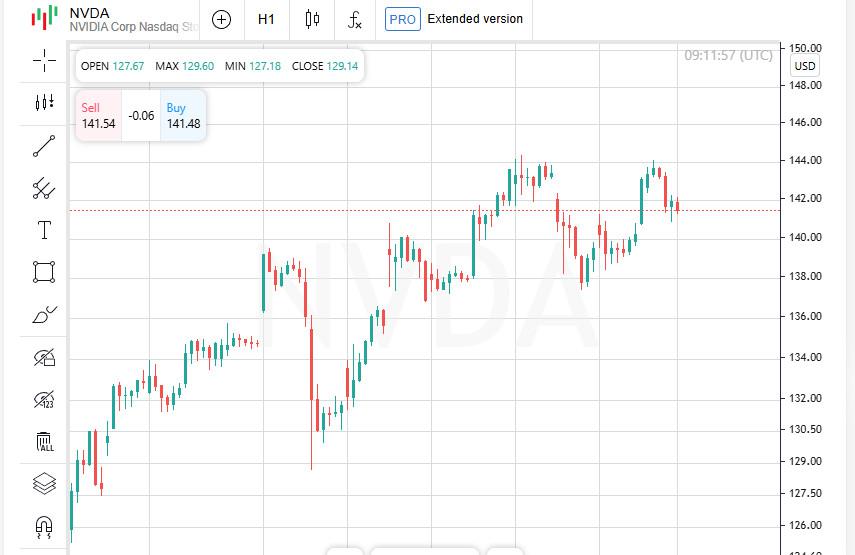Click the 130.50 price axis label
This screenshot has height=555, width=855.
pos(805,429)
